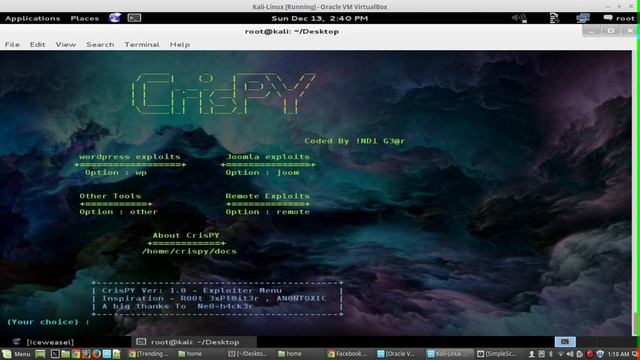Click the 'Remote Exploits' heading text
Viewport: 640px width, 360px height.
(x=268, y=196)
